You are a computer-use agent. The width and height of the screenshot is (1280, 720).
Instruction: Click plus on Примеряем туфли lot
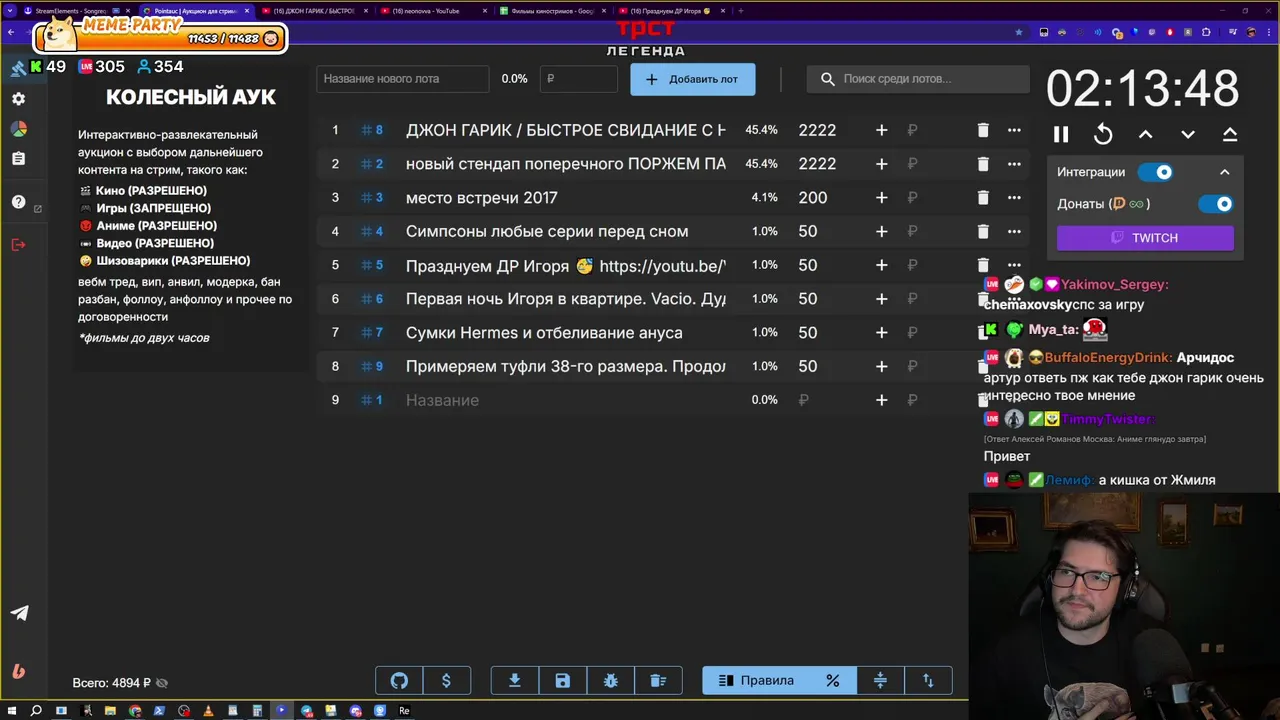point(881,366)
